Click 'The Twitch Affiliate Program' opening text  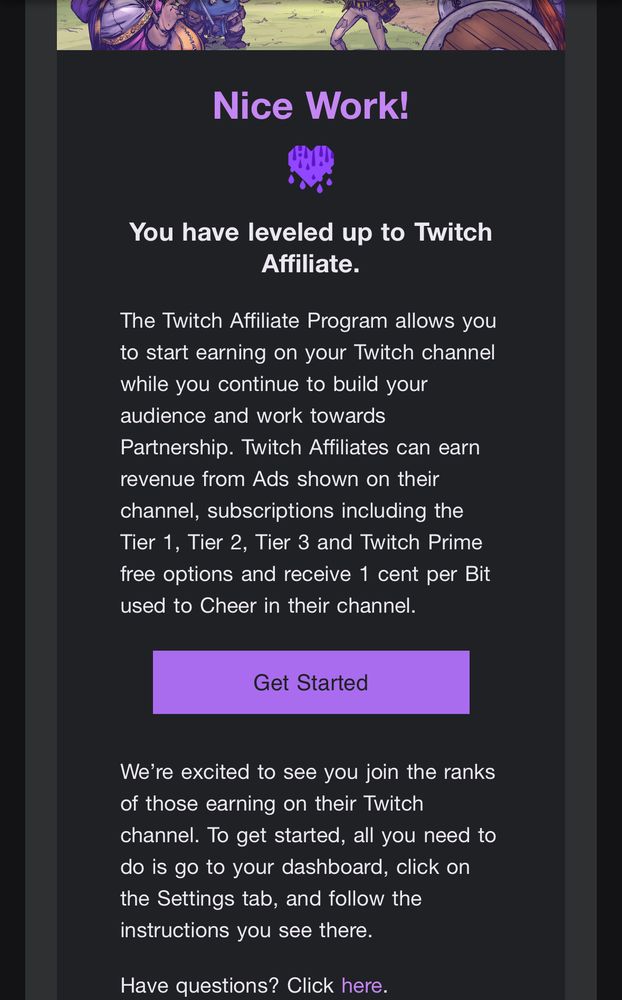pyautogui.click(x=254, y=321)
